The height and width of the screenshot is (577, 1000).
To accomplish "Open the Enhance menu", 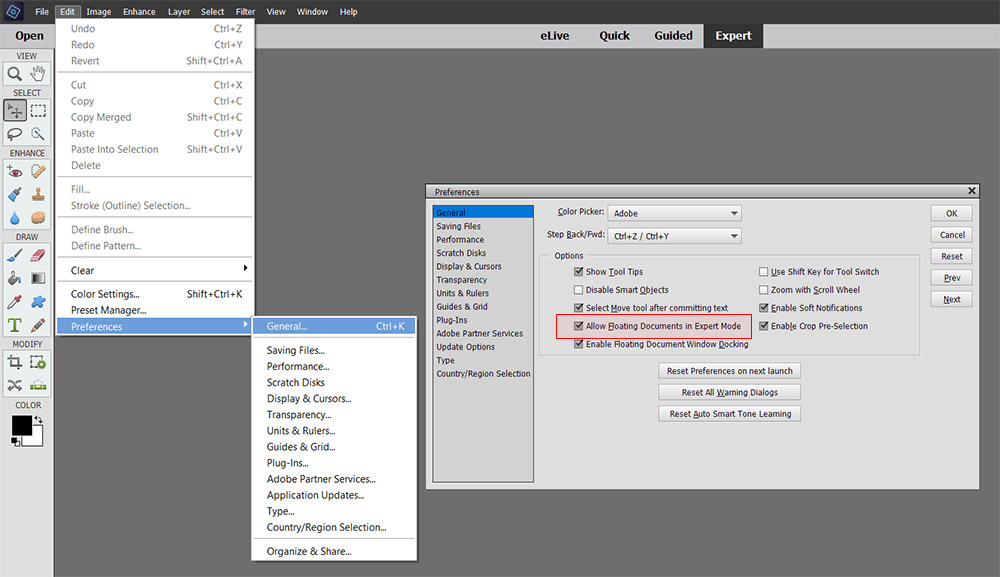I will pos(139,11).
